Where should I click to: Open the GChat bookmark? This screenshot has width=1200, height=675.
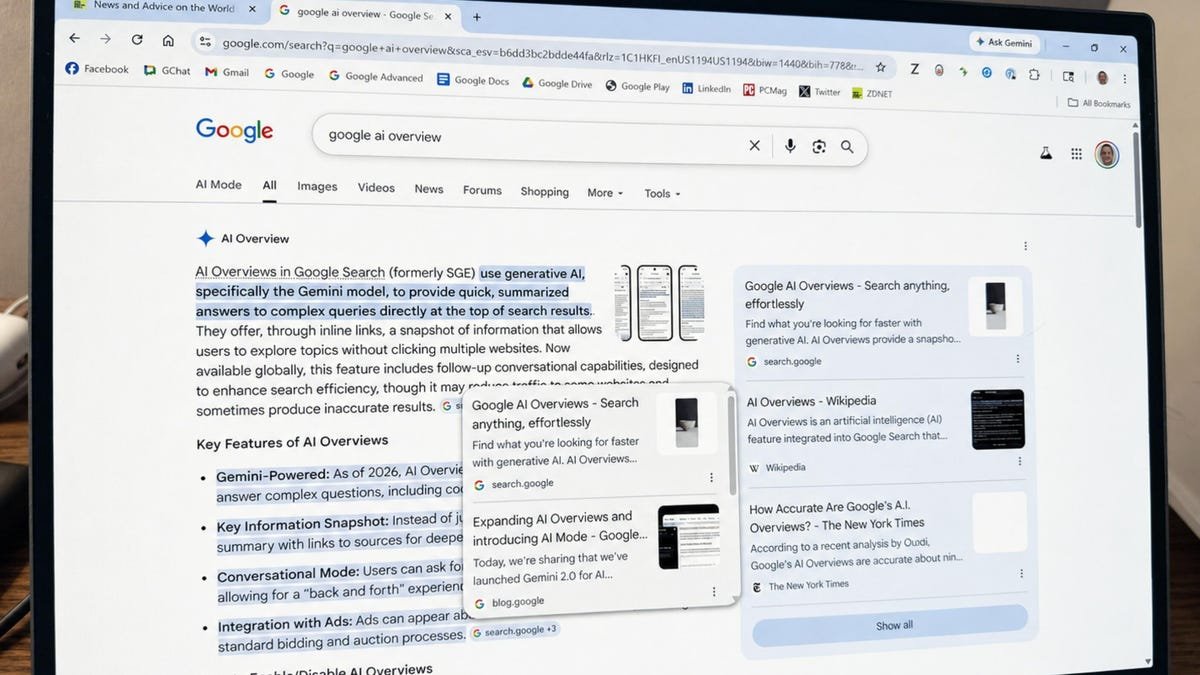[x=166, y=71]
